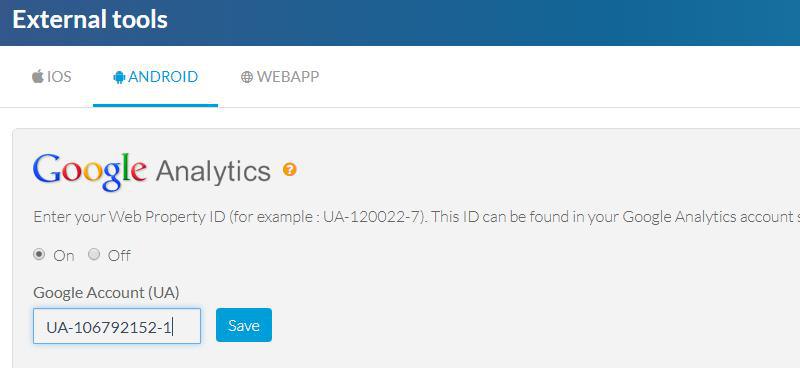Click the blue underline beneath ANDROID tab
The image size is (800, 368).
[155, 105]
